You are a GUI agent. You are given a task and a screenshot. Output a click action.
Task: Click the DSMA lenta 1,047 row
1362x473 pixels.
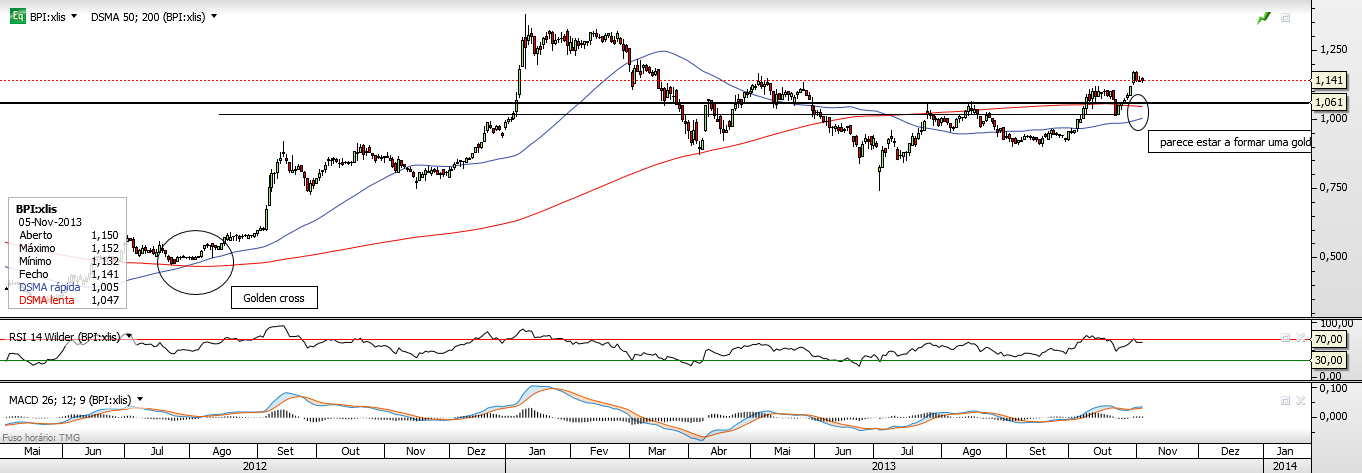click(x=68, y=299)
